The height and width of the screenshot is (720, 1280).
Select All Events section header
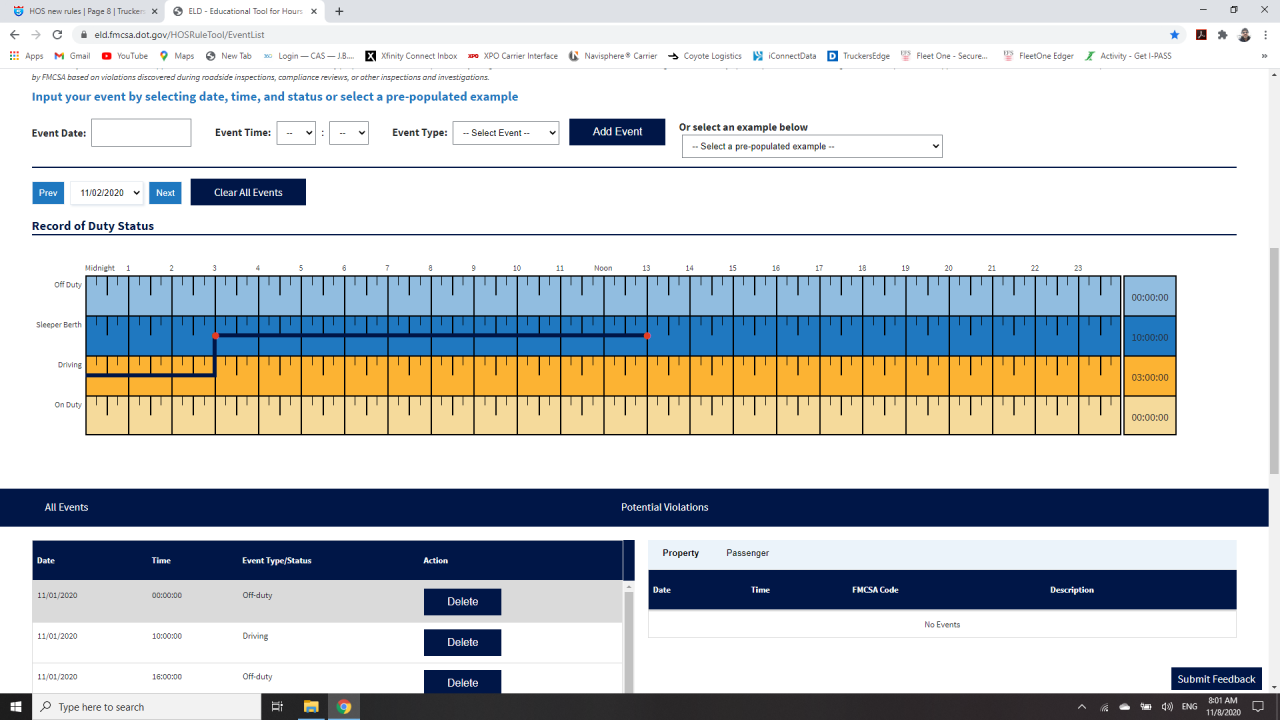67,507
